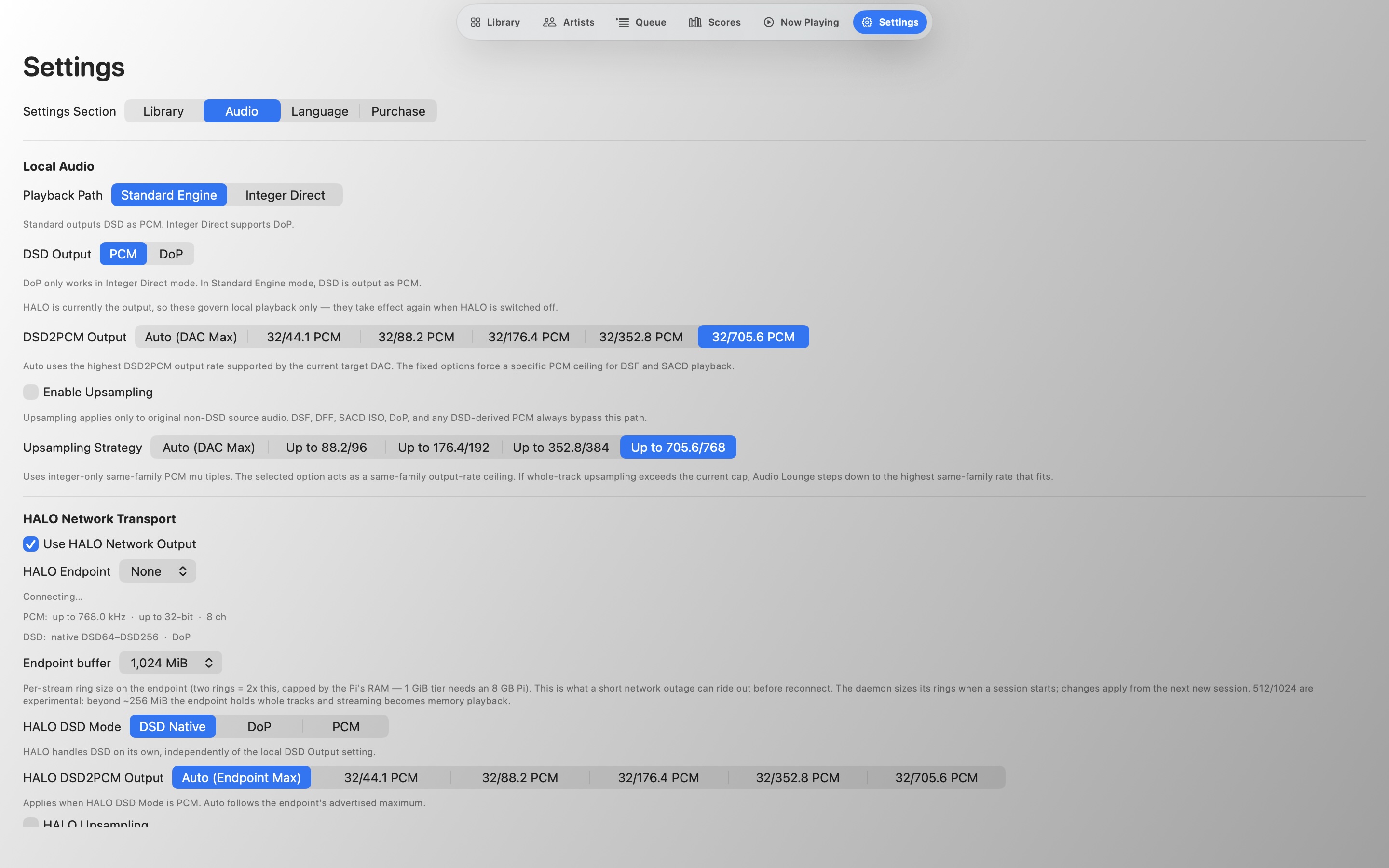This screenshot has width=1389, height=868.
Task: Enable the Enable Upsampling checkbox
Action: tap(31, 392)
